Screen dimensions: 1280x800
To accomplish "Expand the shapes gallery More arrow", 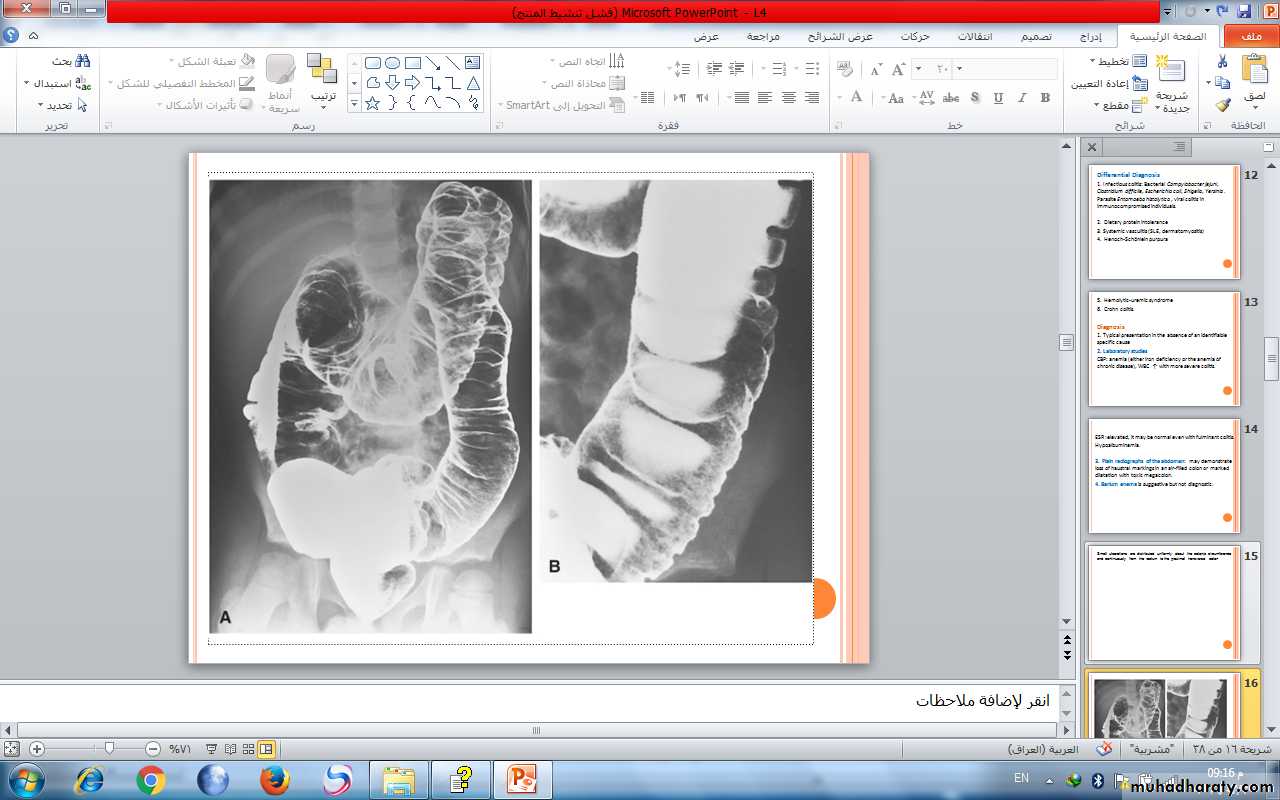I will [354, 103].
